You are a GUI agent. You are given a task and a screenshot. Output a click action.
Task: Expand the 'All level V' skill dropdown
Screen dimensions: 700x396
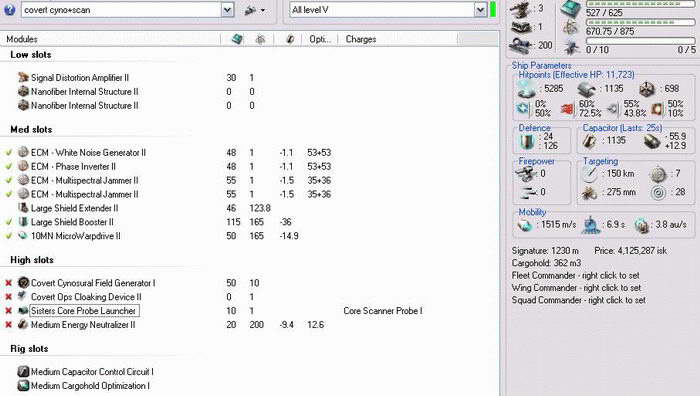pyautogui.click(x=480, y=10)
